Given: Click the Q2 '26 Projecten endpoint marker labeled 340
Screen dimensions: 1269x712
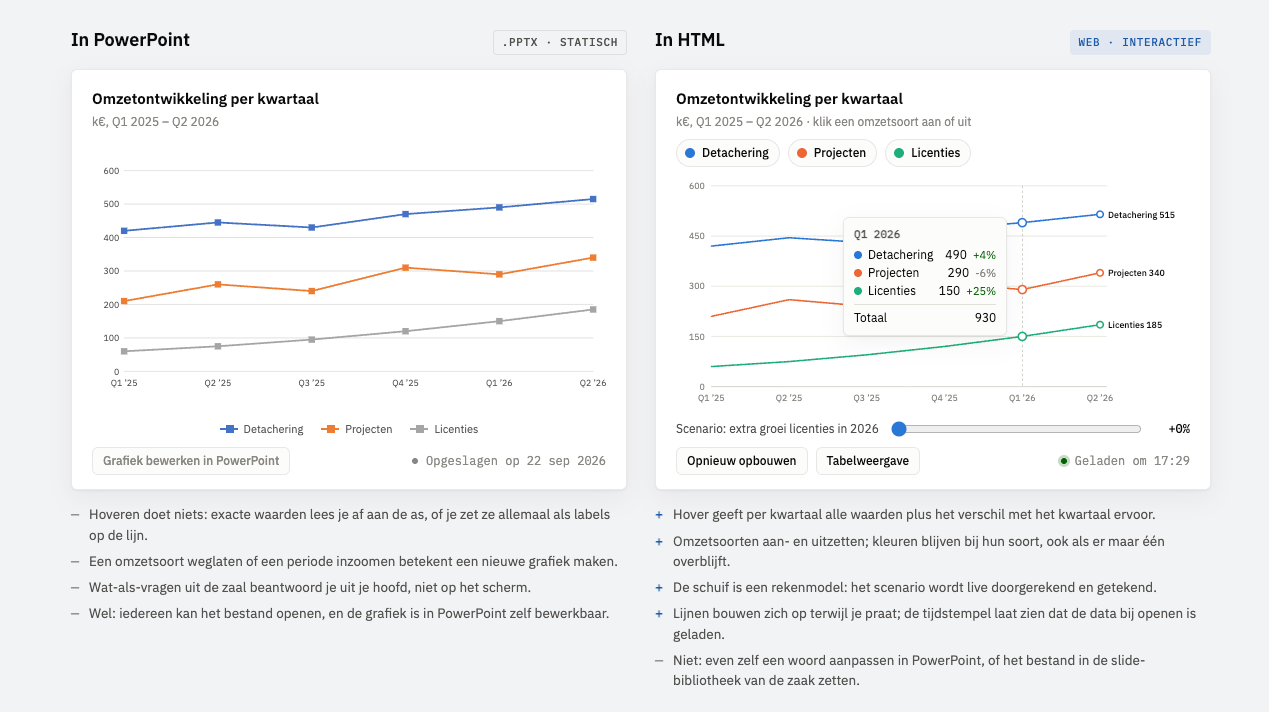Looking at the screenshot, I should pyautogui.click(x=1100, y=273).
